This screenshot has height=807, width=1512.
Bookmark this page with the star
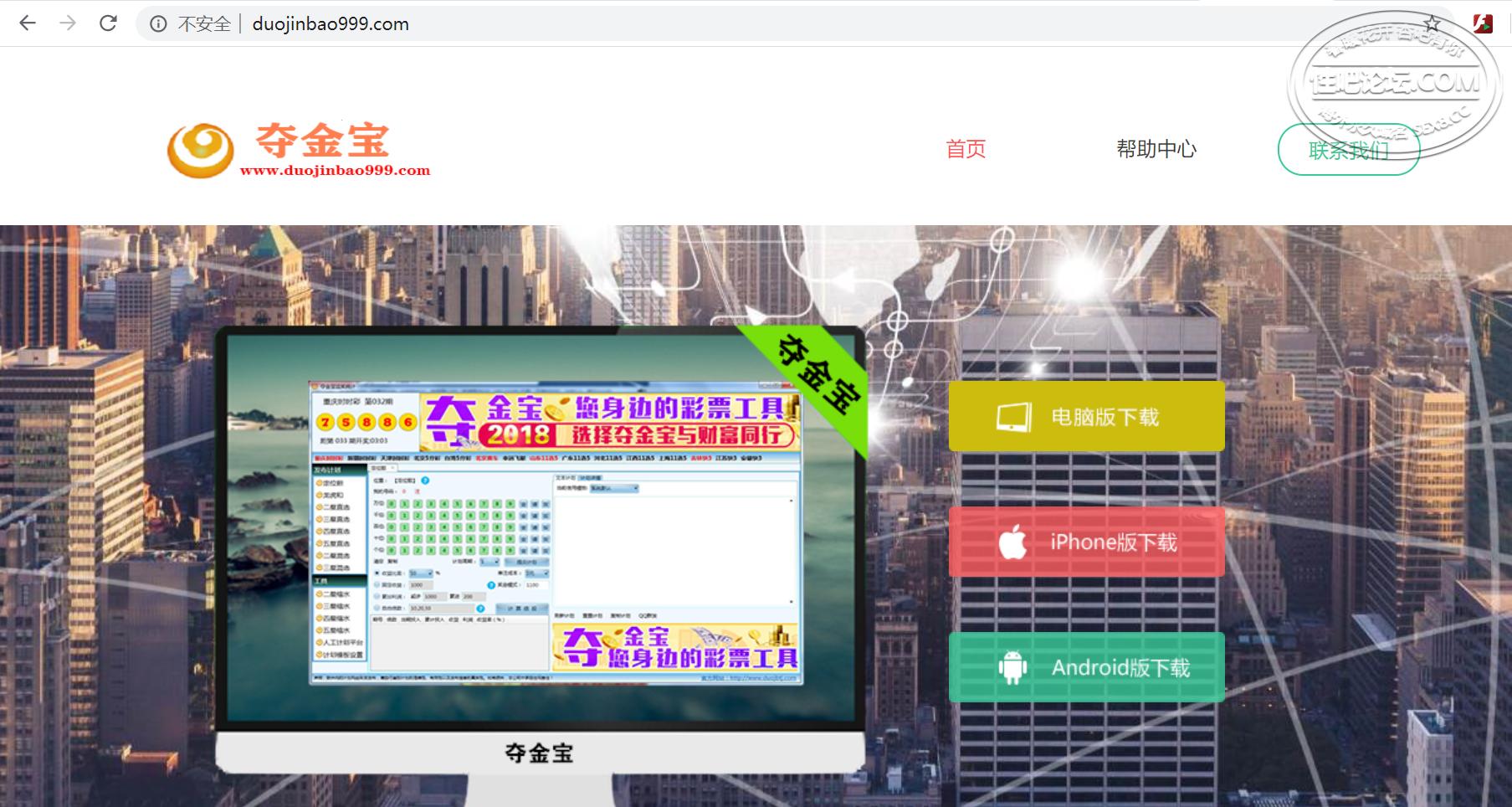(1432, 24)
